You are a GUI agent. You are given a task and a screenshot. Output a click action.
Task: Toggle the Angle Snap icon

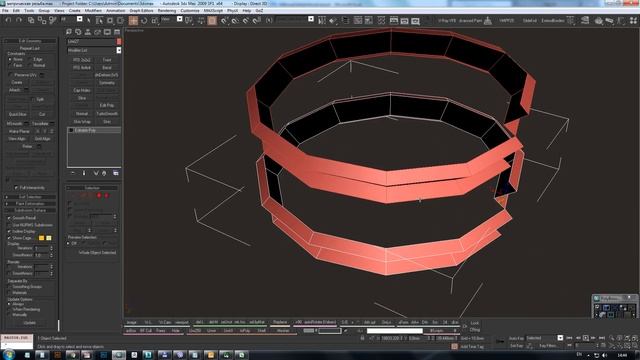[x=235, y=20]
